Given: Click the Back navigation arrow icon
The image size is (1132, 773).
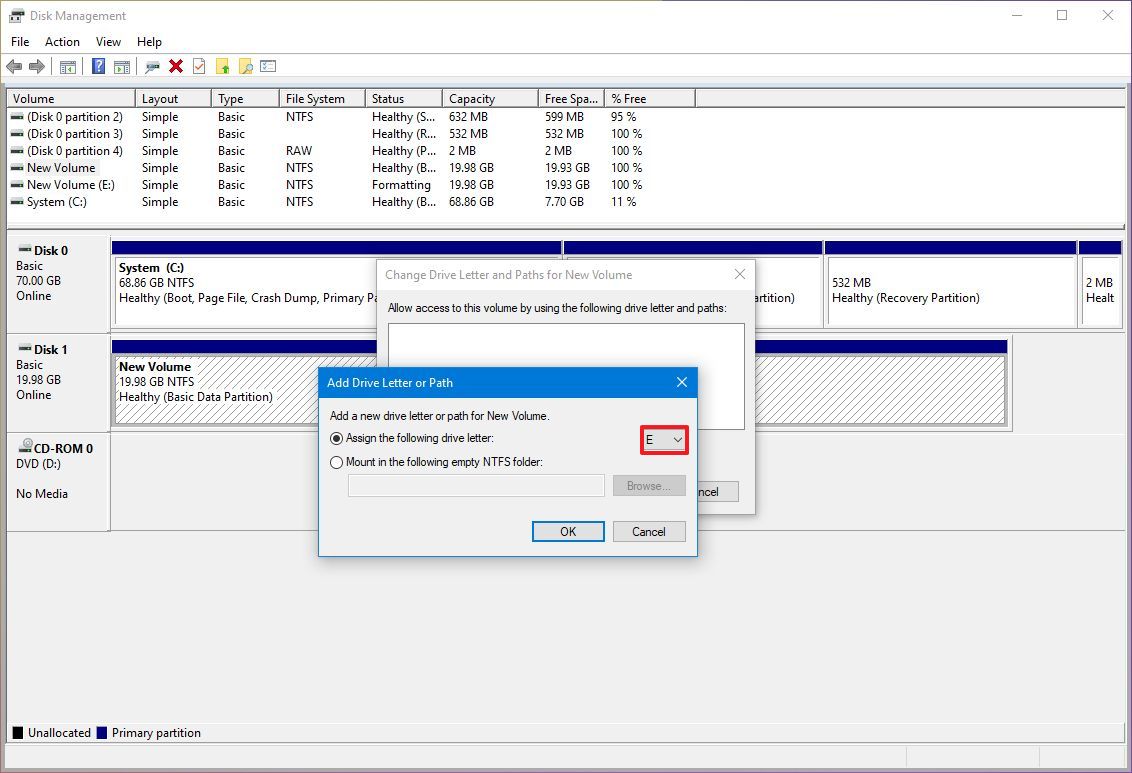Looking at the screenshot, I should [x=14, y=66].
